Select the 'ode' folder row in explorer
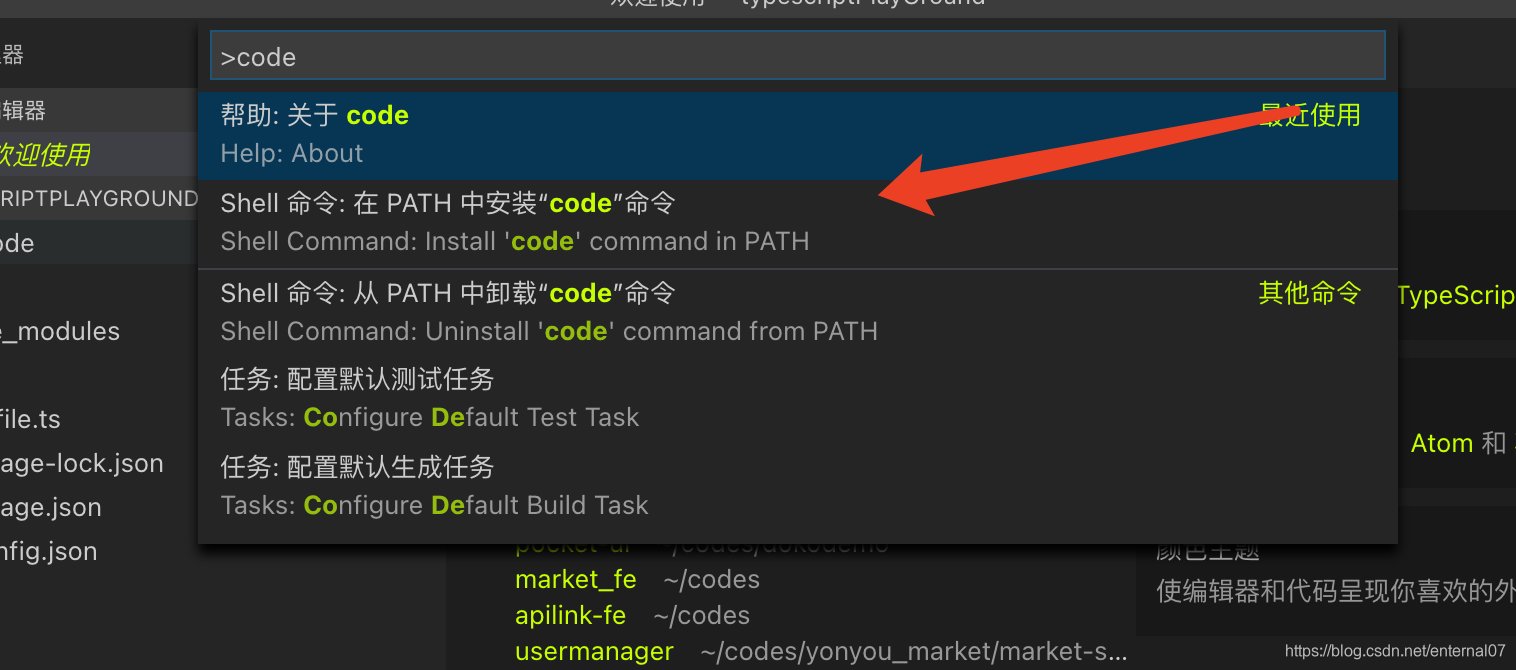The width and height of the screenshot is (1516, 670). tap(98, 243)
